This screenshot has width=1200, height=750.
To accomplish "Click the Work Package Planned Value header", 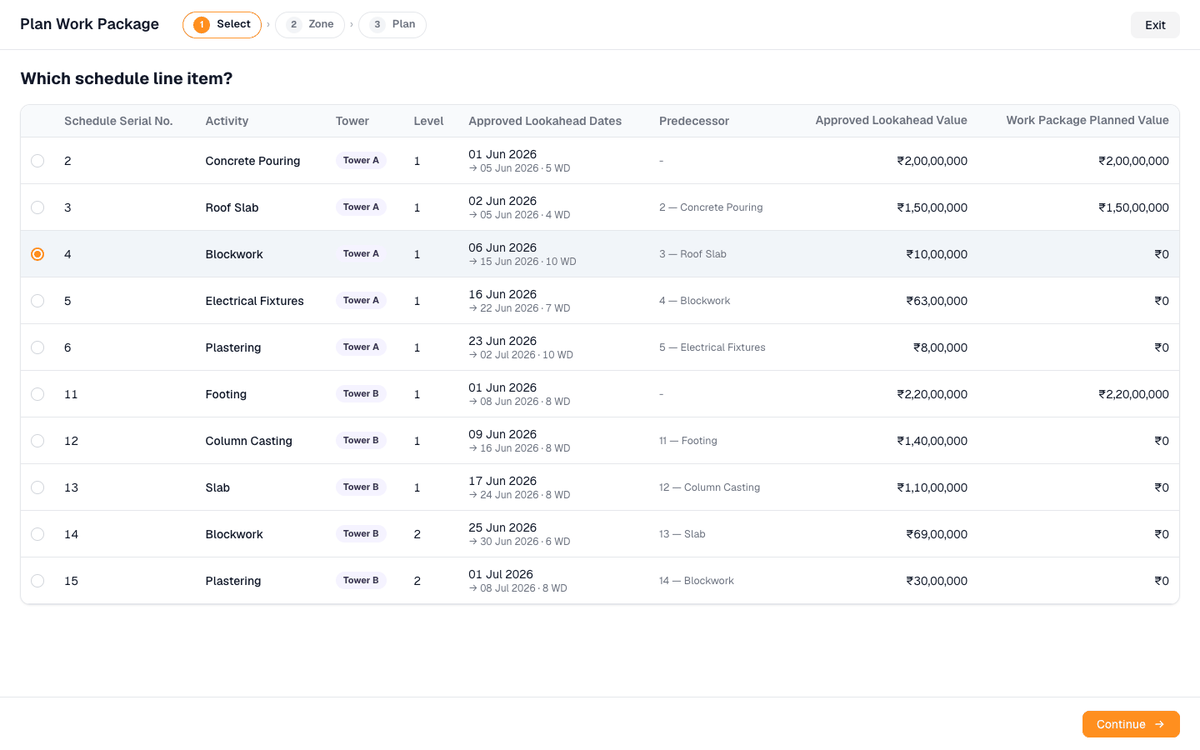I will coord(1087,121).
